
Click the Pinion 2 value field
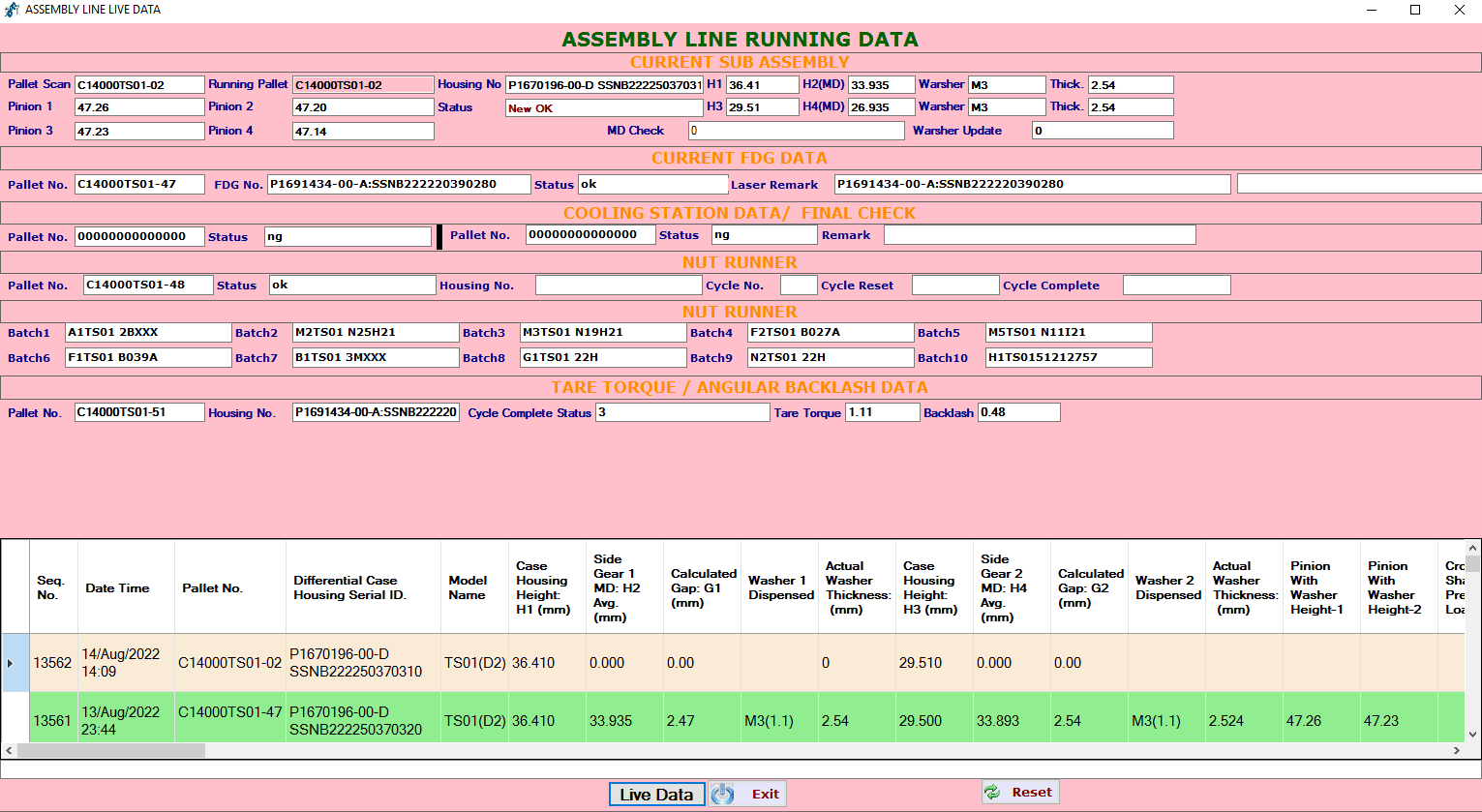click(x=363, y=107)
